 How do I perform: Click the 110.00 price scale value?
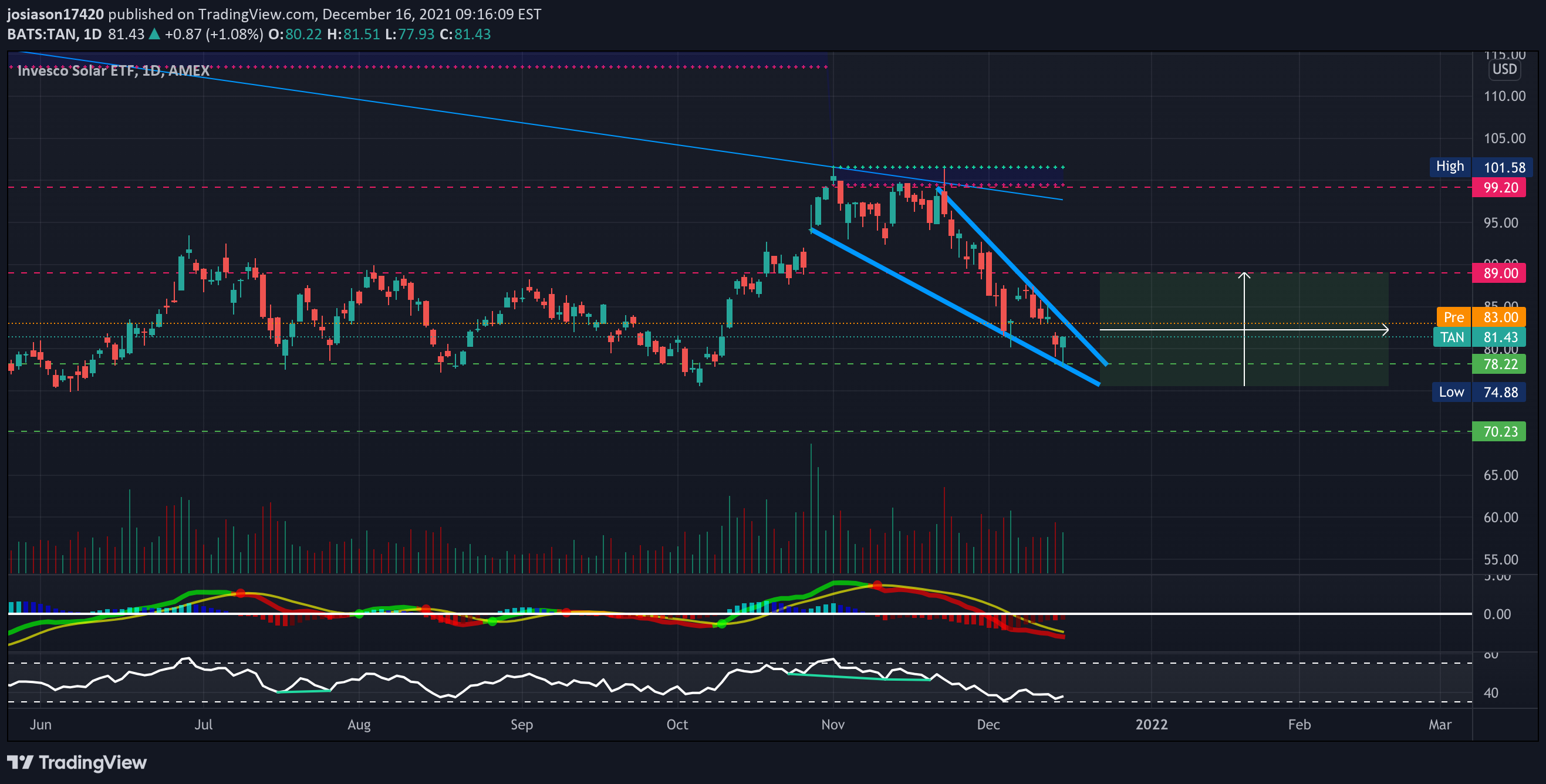(x=1504, y=96)
